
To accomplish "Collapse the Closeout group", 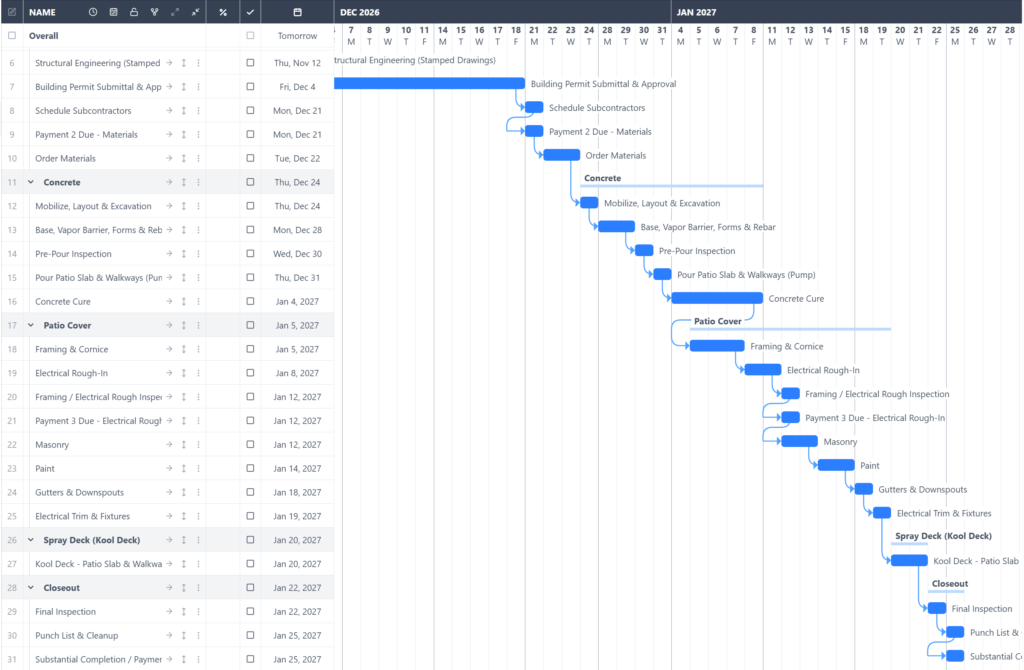I will tap(31, 587).
